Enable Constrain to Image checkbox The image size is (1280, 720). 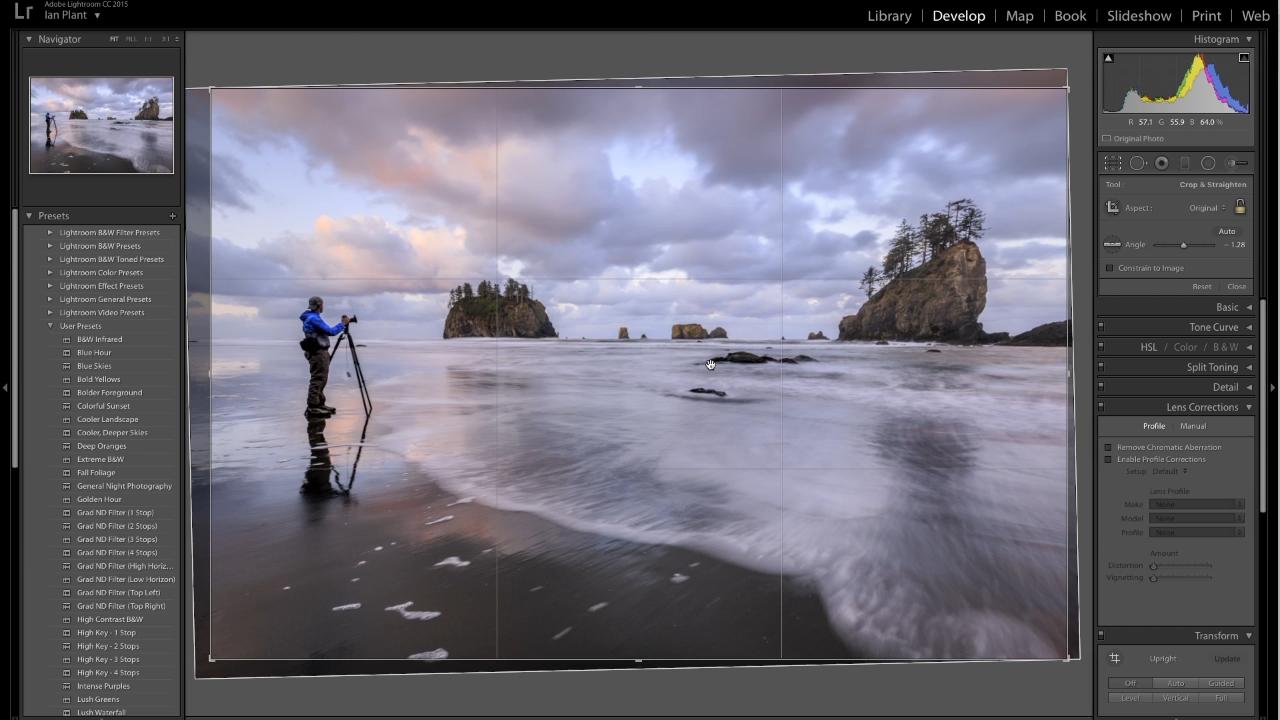tap(1109, 268)
